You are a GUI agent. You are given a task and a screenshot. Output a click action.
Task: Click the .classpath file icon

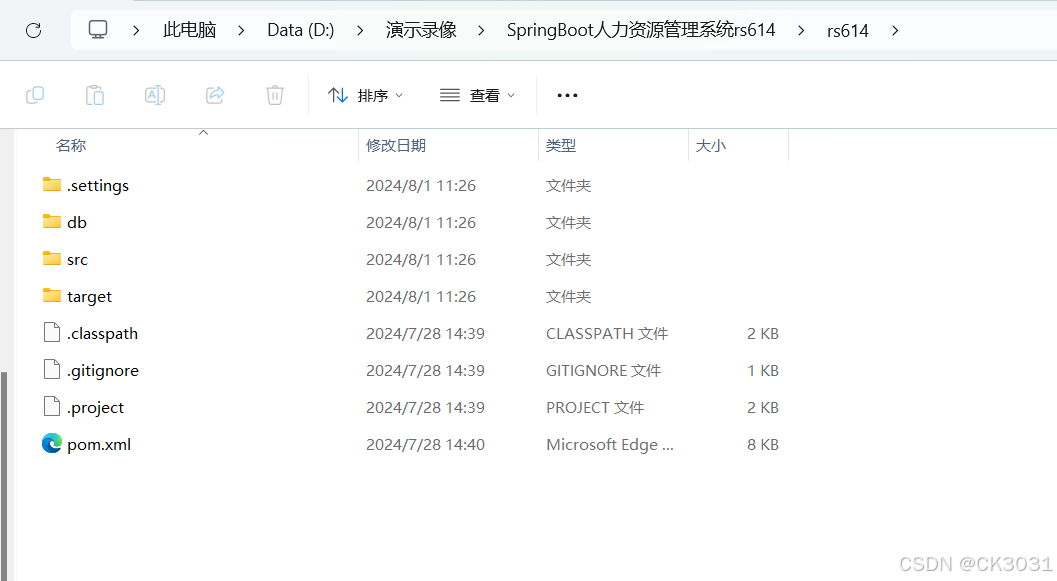52,332
